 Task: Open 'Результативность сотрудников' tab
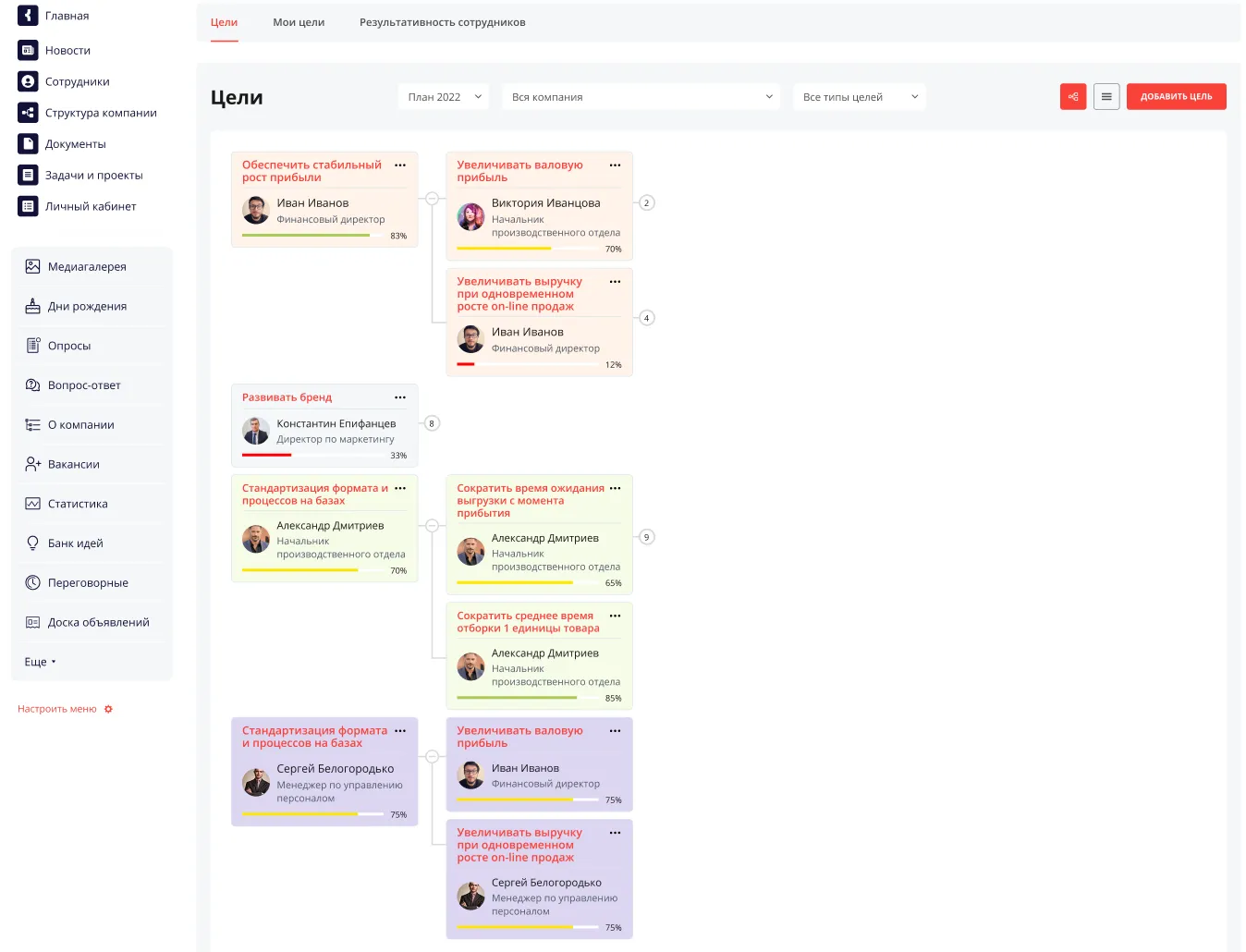442,22
